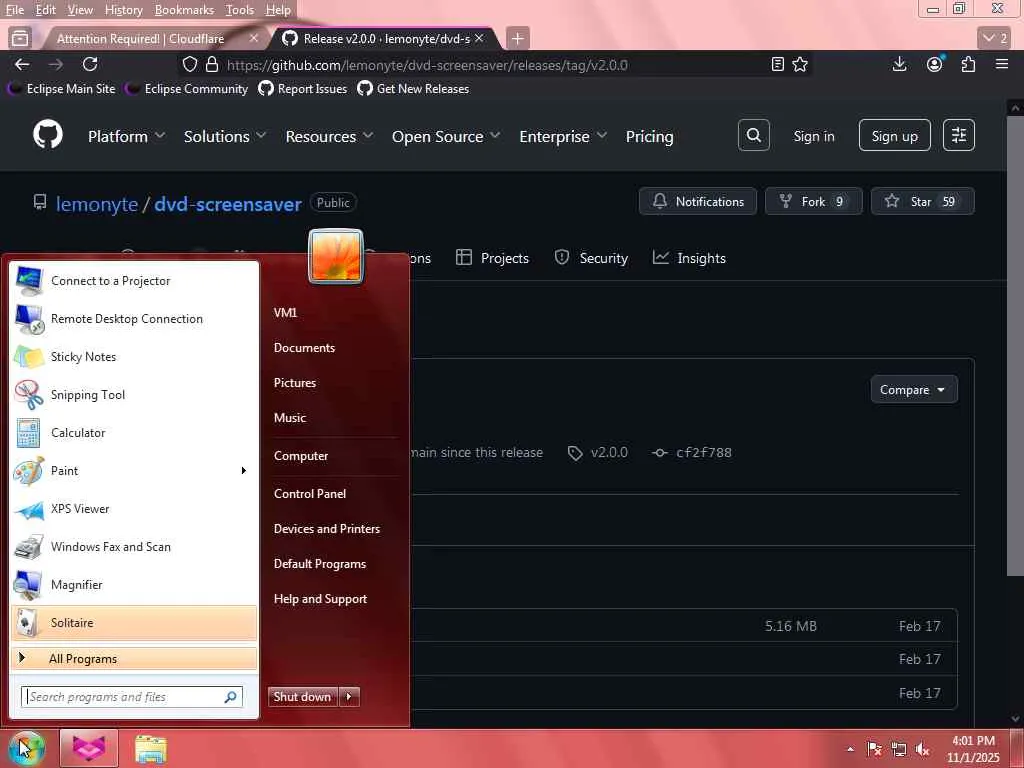Open the cf2f788 commit link

click(703, 453)
